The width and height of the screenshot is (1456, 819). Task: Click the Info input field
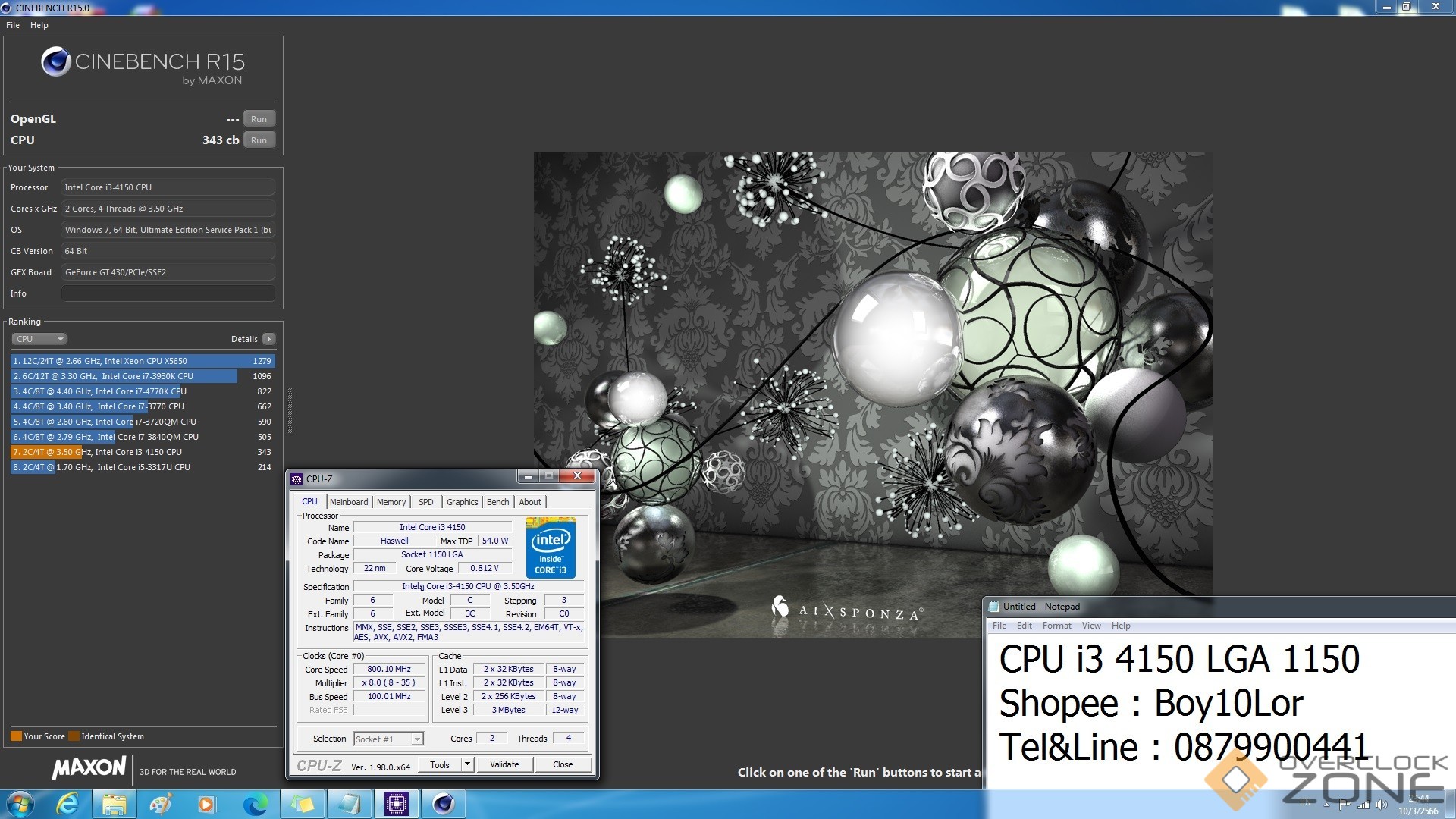pyautogui.click(x=168, y=293)
